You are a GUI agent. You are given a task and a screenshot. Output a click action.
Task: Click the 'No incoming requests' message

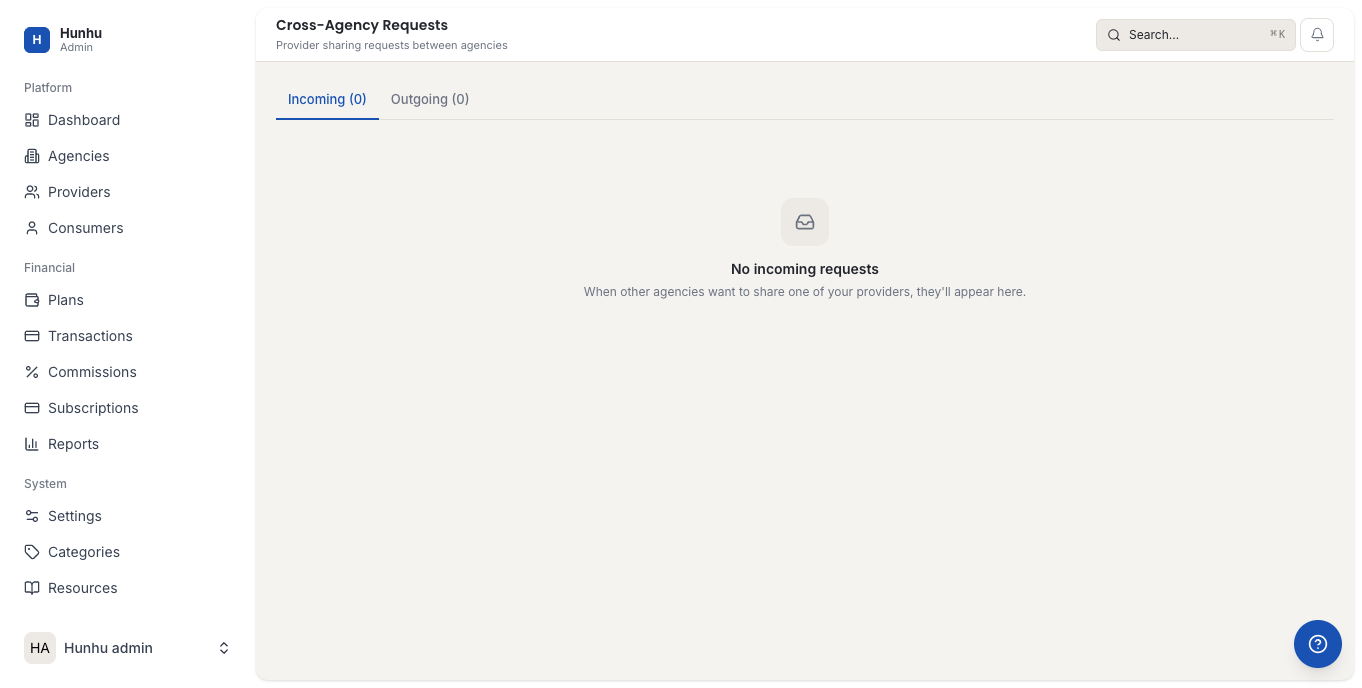(805, 269)
